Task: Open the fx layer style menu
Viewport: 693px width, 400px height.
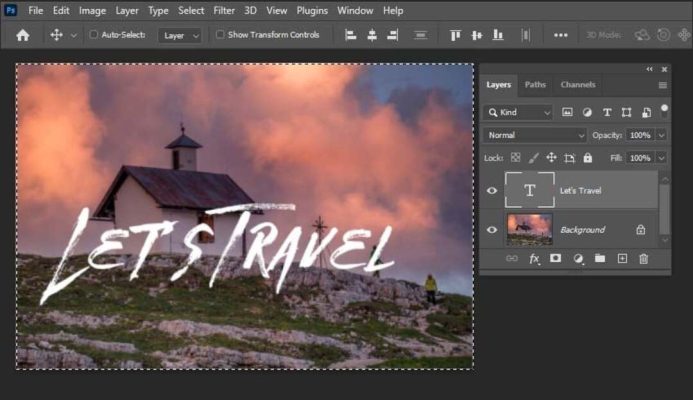Action: click(x=534, y=258)
